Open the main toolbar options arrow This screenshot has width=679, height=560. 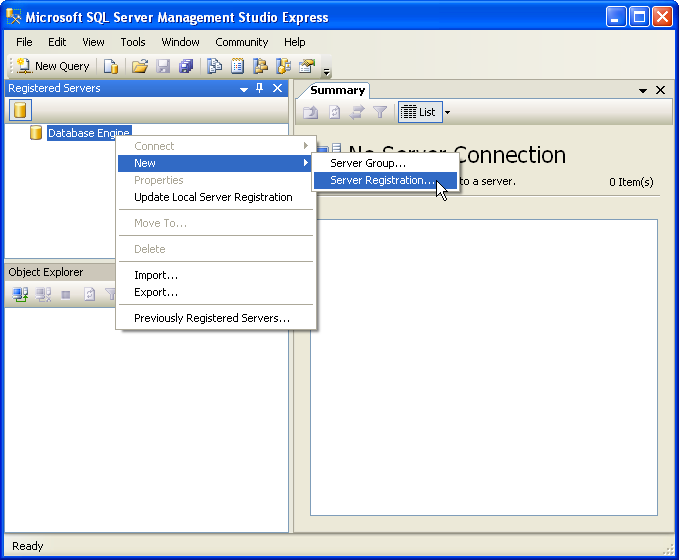[x=327, y=71]
